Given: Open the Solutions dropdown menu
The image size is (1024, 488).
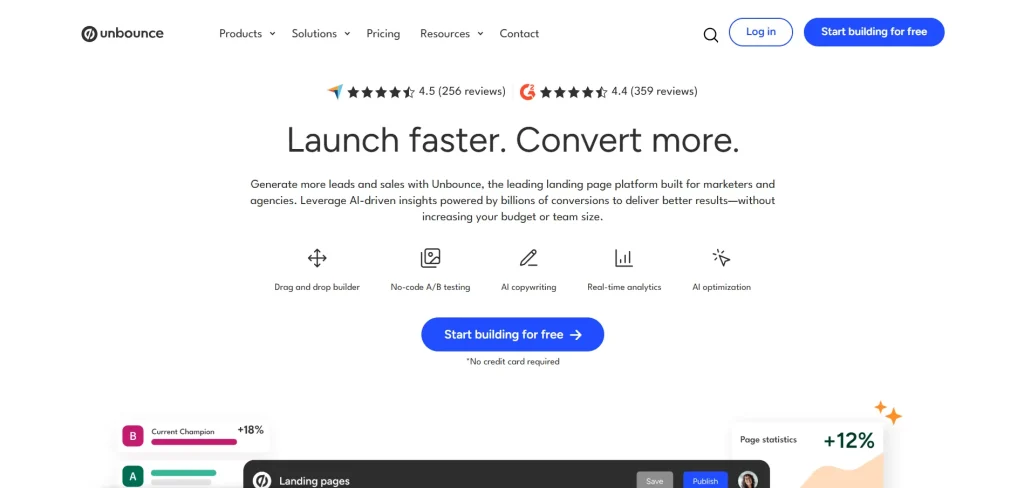Looking at the screenshot, I should tap(320, 33).
